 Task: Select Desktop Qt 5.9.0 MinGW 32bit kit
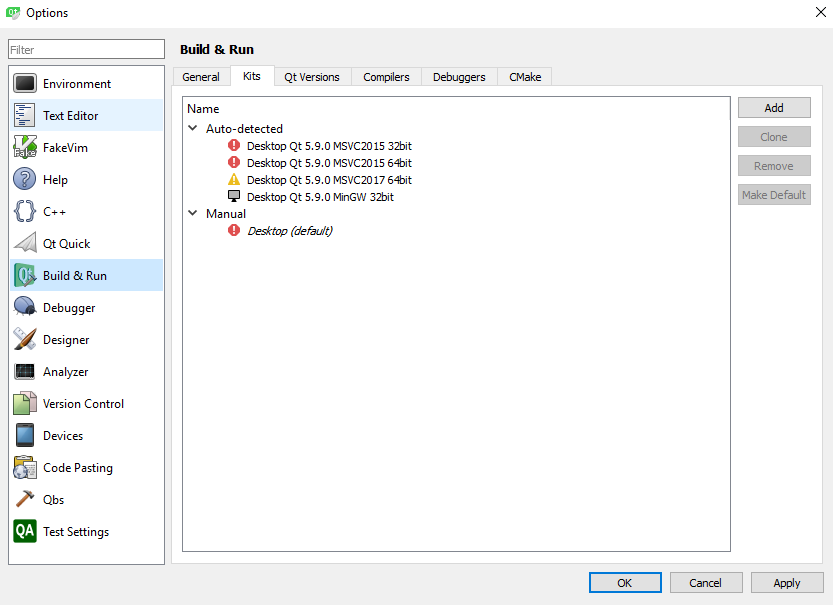pyautogui.click(x=320, y=197)
